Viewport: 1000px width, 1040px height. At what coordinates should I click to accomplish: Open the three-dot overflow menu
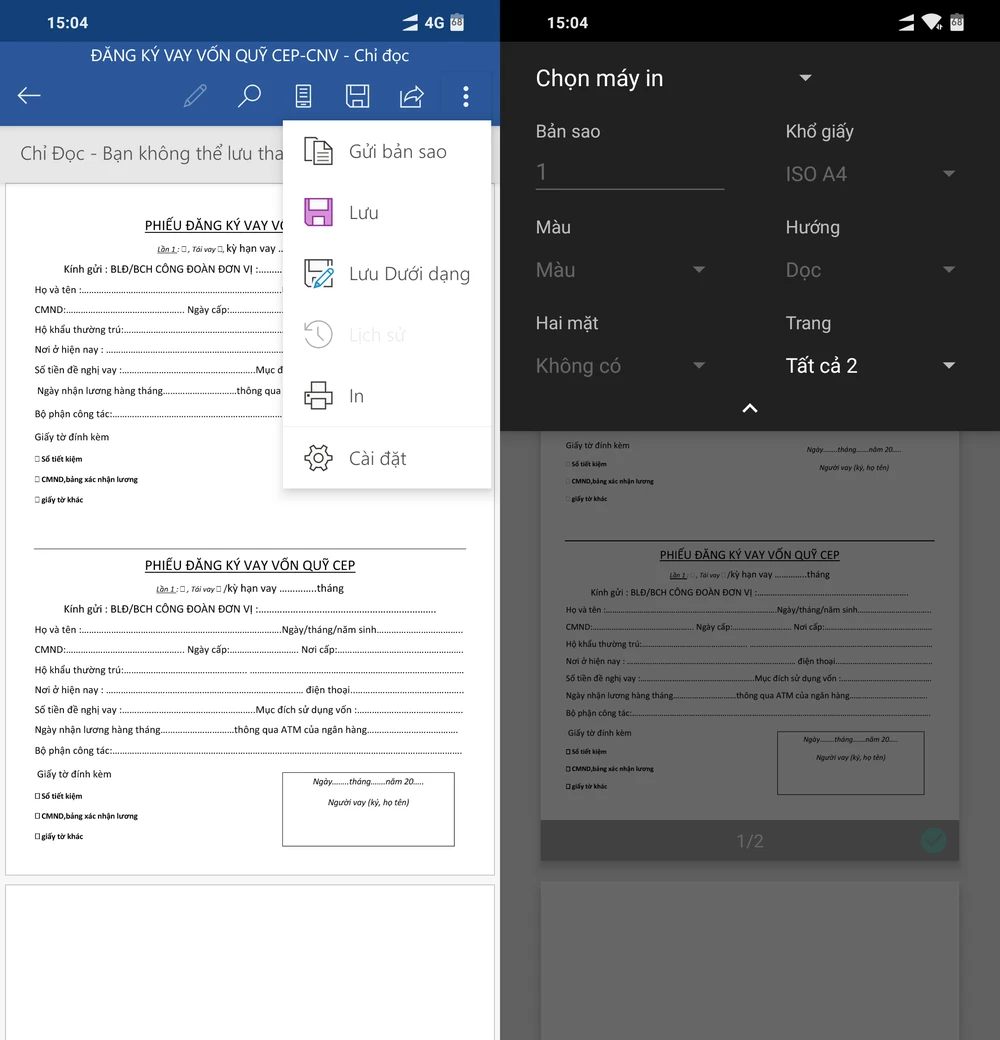pyautogui.click(x=465, y=96)
